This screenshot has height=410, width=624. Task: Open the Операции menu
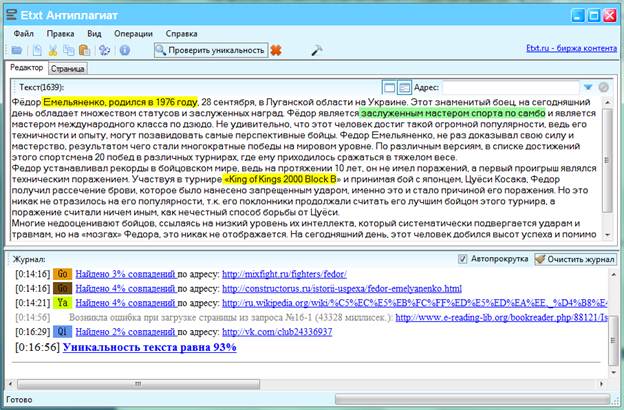133,33
